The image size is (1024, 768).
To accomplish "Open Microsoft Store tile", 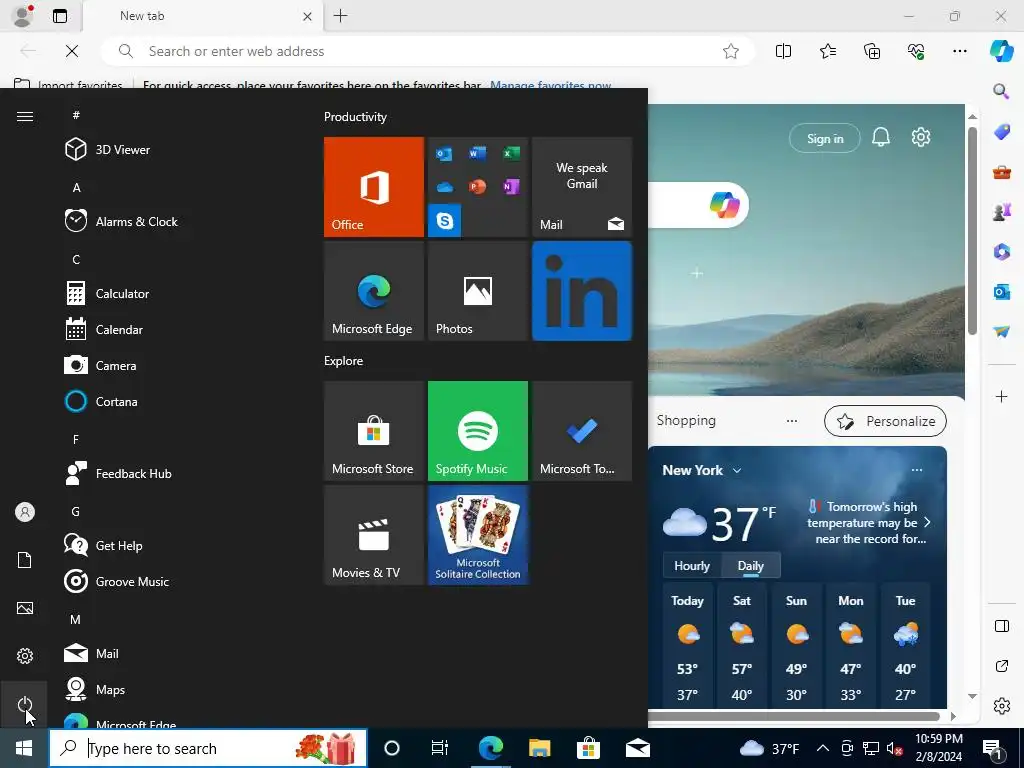I will point(374,431).
